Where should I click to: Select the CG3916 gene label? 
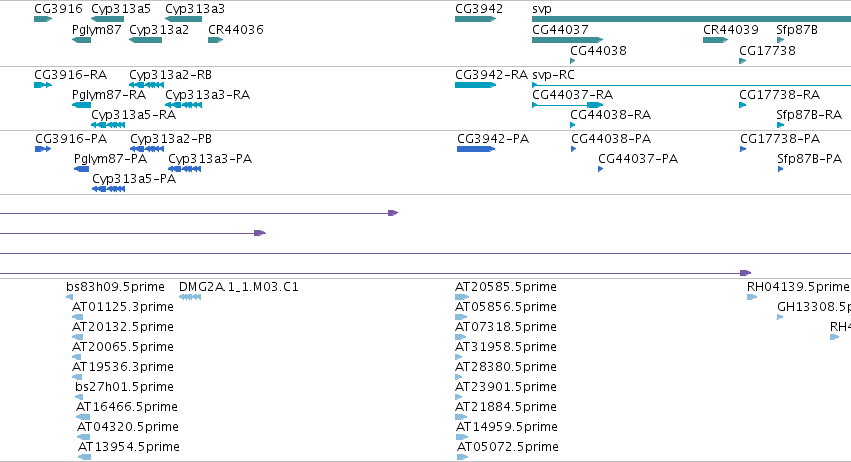click(x=58, y=9)
